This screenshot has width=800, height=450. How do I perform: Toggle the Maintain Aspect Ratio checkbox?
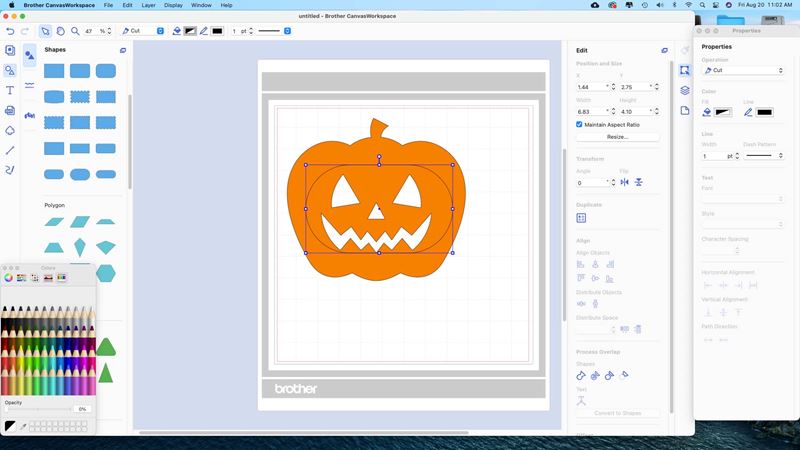(580, 124)
